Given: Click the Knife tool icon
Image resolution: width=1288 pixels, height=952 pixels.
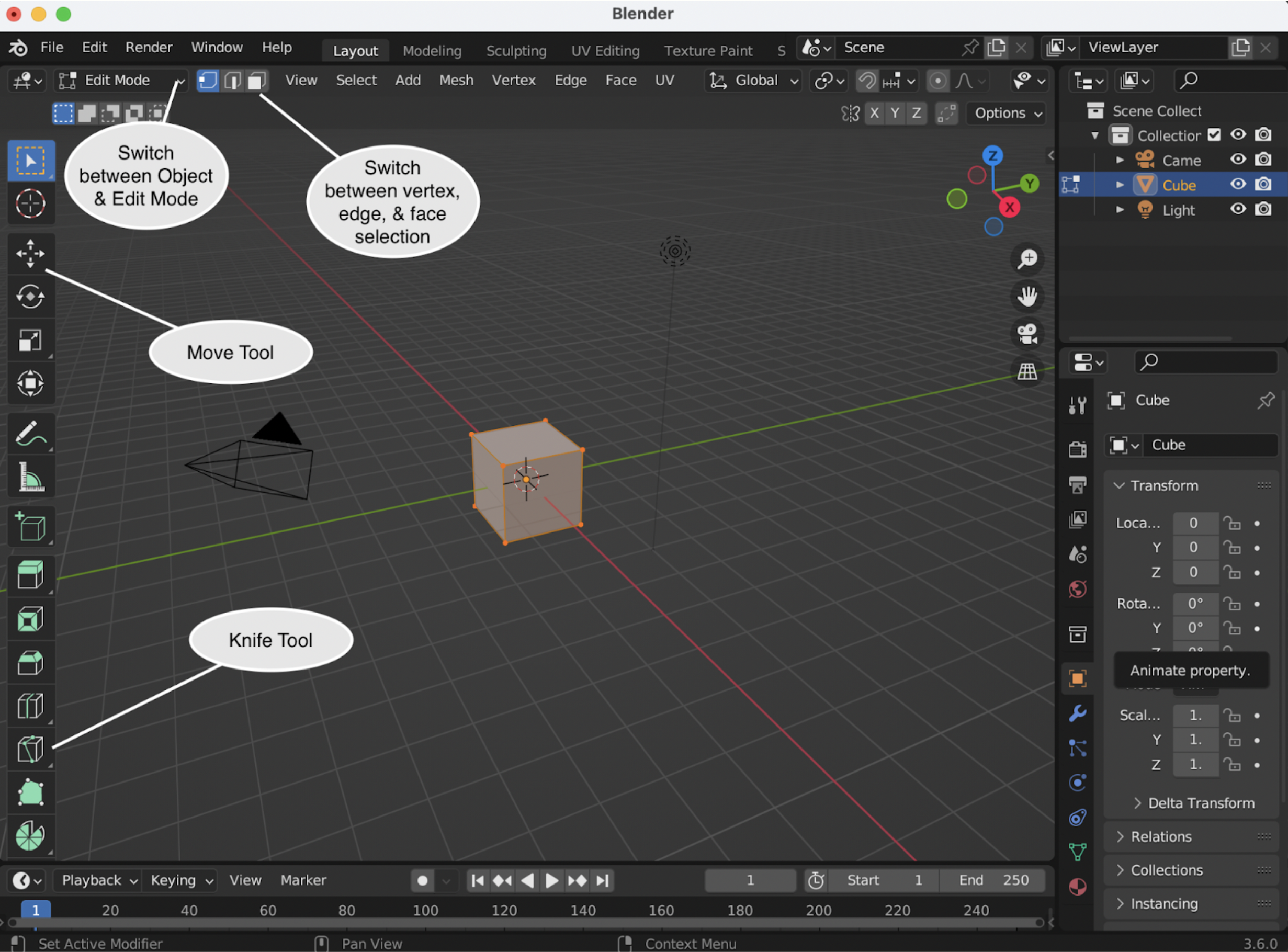Looking at the screenshot, I should (30, 749).
